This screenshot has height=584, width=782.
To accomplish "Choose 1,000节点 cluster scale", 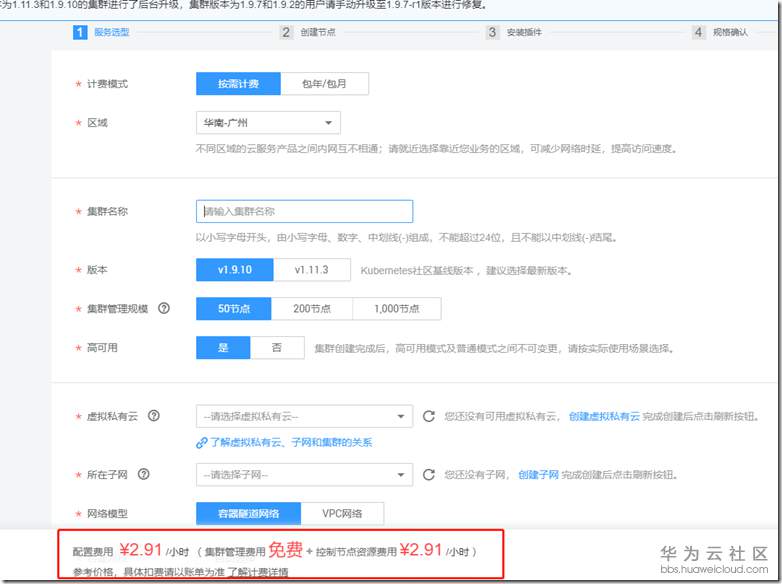I will click(x=397, y=309).
